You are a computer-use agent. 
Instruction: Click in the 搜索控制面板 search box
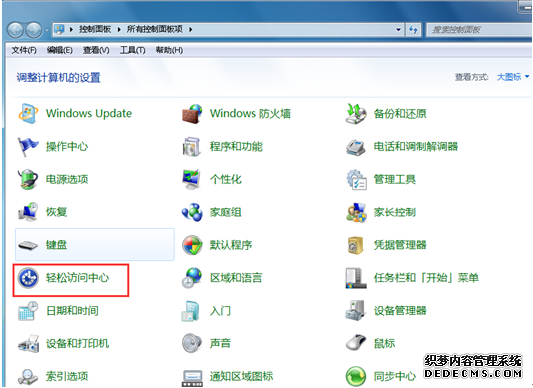pos(479,30)
